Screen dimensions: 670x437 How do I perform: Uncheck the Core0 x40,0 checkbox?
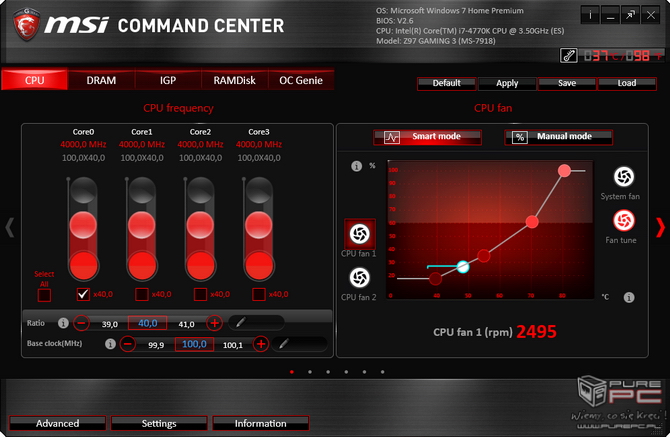[x=83, y=294]
